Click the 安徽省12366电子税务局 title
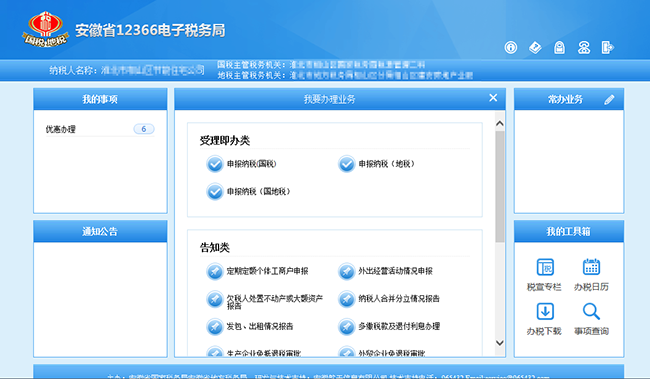The height and width of the screenshot is (379, 650). click(150, 30)
